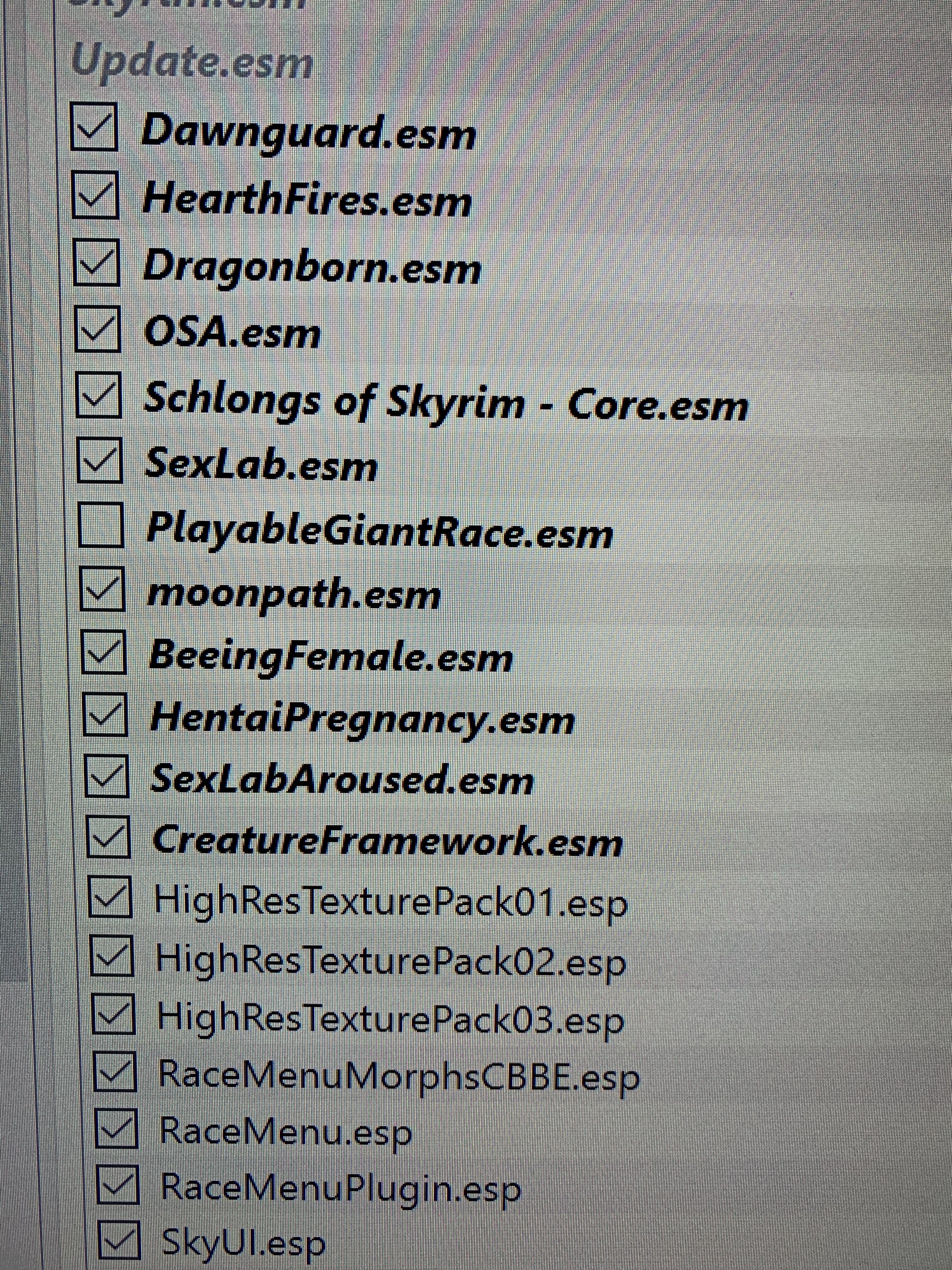Image resolution: width=952 pixels, height=1270 pixels.
Task: Select the SexLabAroused.esm plugin name
Action: (343, 780)
